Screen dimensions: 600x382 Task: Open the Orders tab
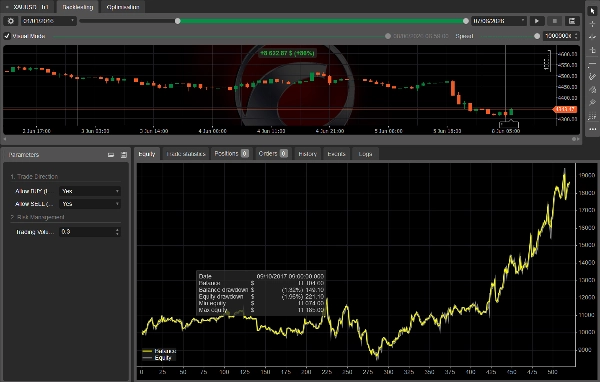click(x=273, y=154)
